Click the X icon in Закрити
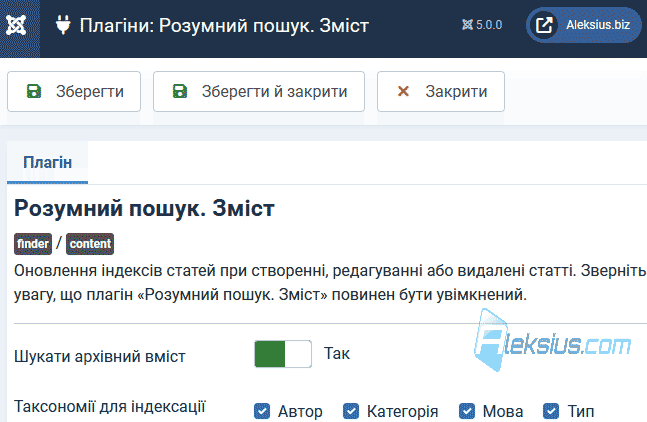 pyautogui.click(x=403, y=91)
